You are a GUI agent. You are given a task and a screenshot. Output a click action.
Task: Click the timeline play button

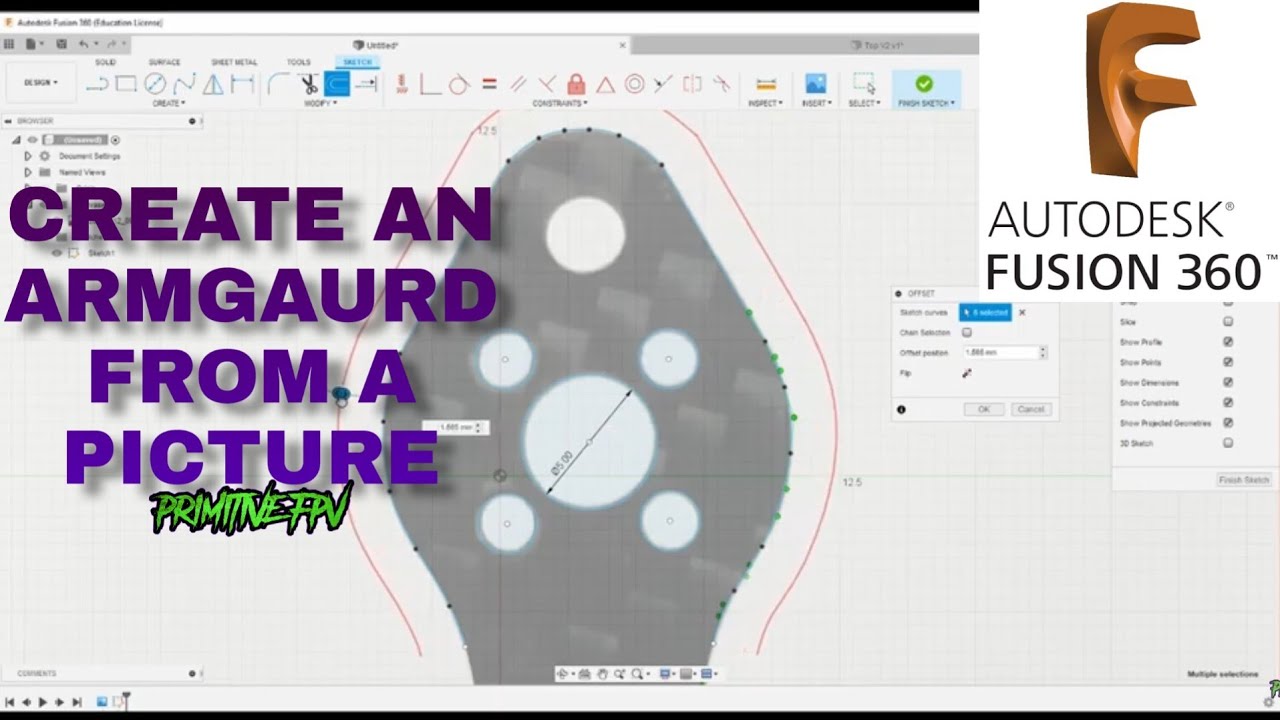click(42, 703)
